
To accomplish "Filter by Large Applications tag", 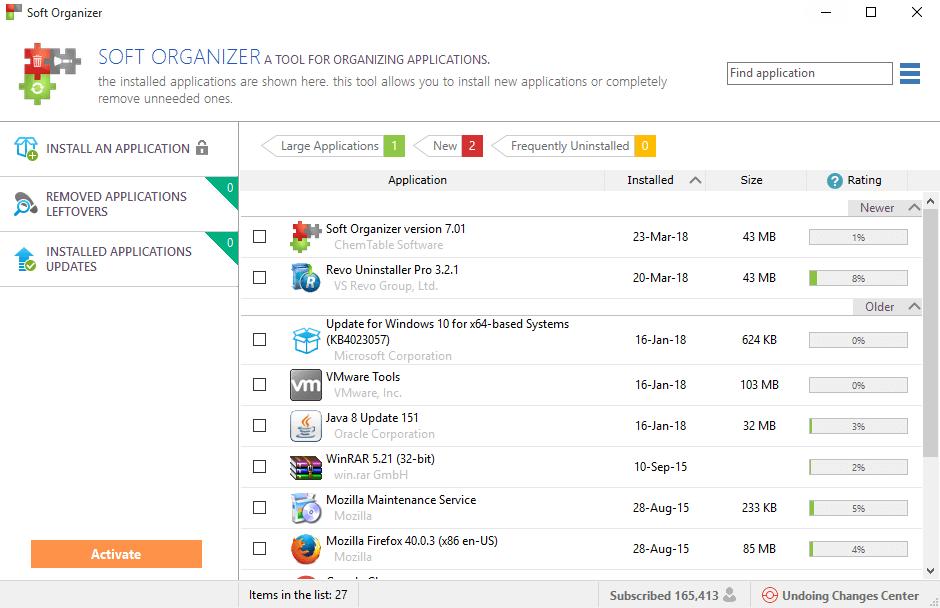I will click(x=333, y=146).
